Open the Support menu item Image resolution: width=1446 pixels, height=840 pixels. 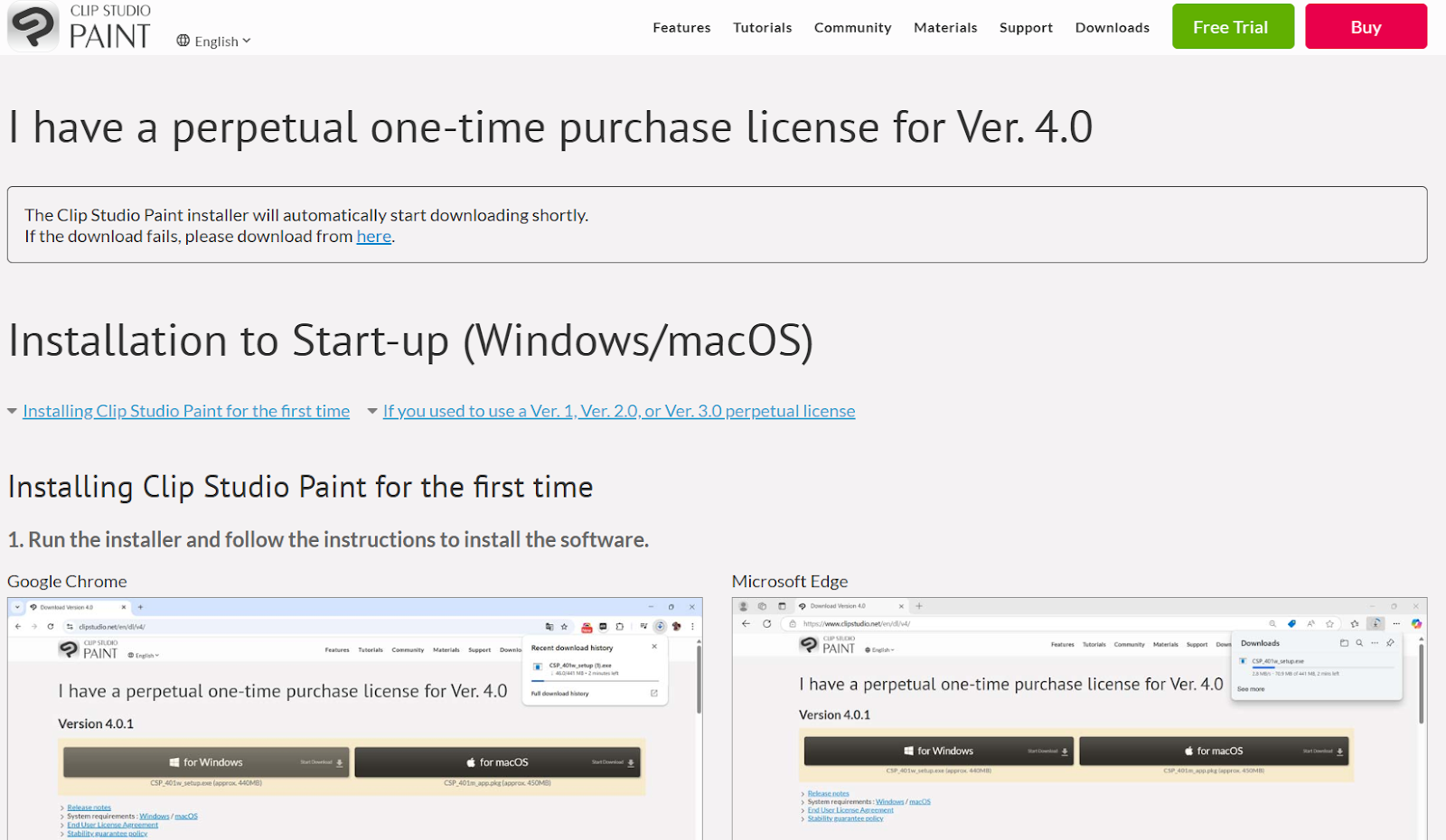pyautogui.click(x=1026, y=27)
